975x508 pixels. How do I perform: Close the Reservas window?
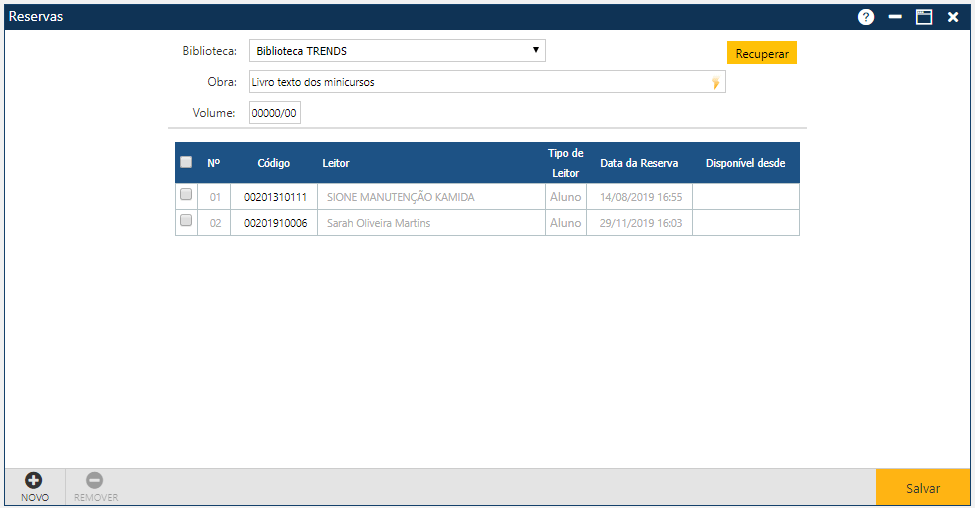953,17
